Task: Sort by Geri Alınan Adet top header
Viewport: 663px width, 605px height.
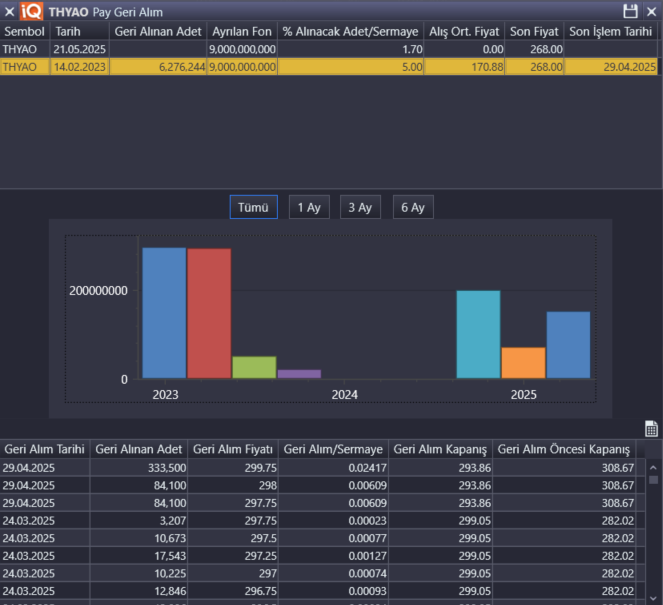Action: 158,31
